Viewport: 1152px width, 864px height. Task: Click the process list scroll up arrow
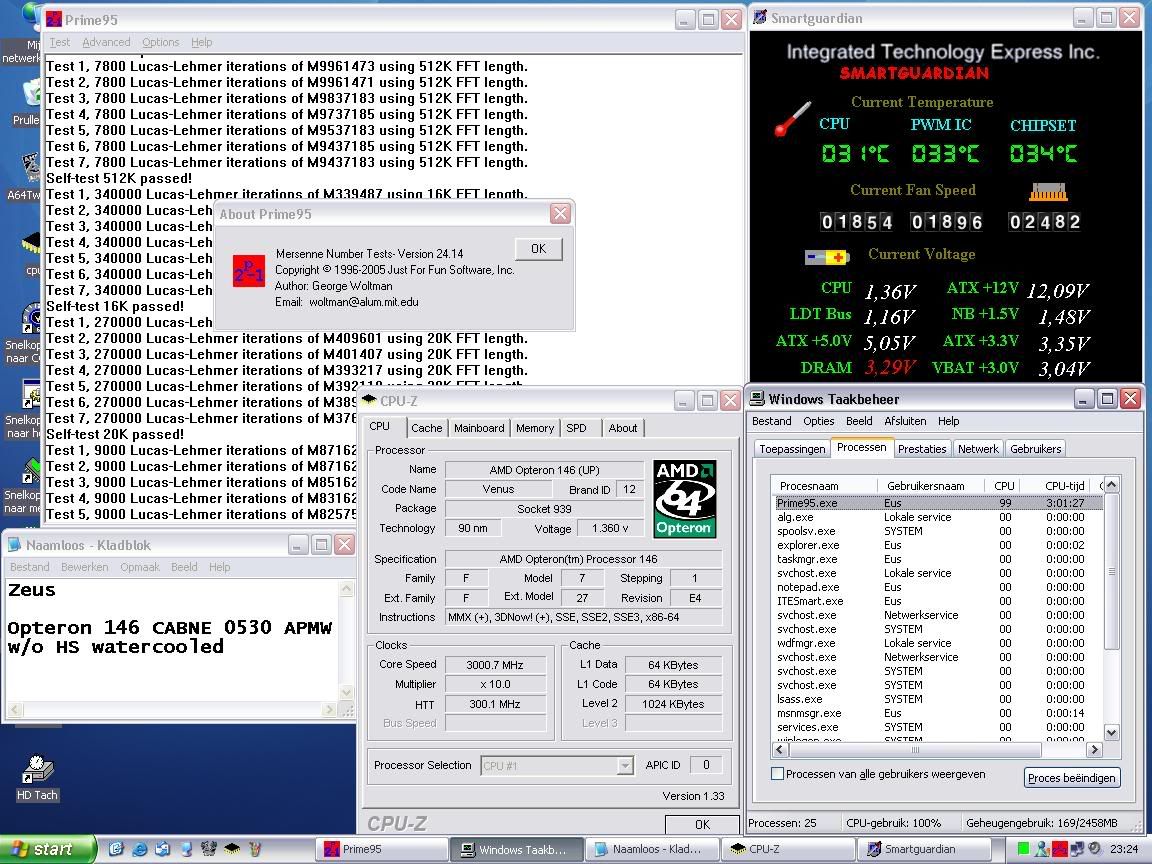pos(1111,484)
